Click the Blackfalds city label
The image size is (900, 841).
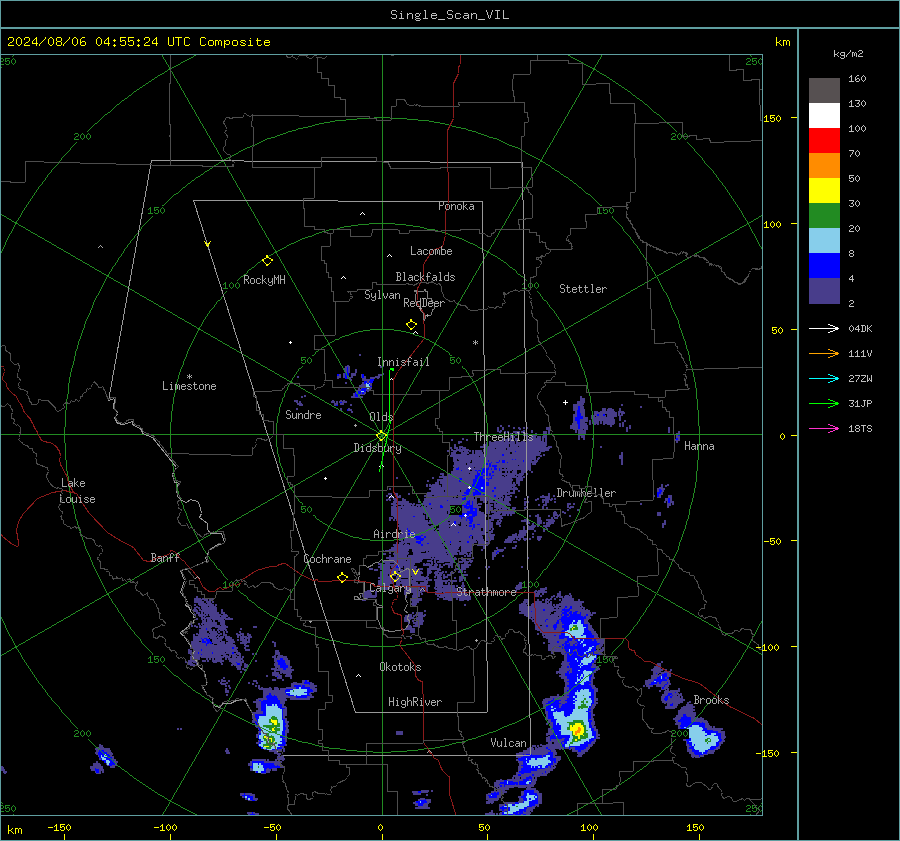click(425, 277)
